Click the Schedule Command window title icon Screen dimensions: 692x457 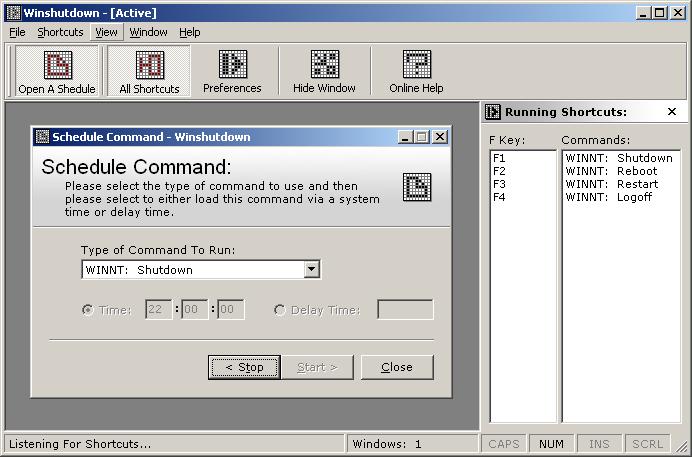tap(42, 137)
